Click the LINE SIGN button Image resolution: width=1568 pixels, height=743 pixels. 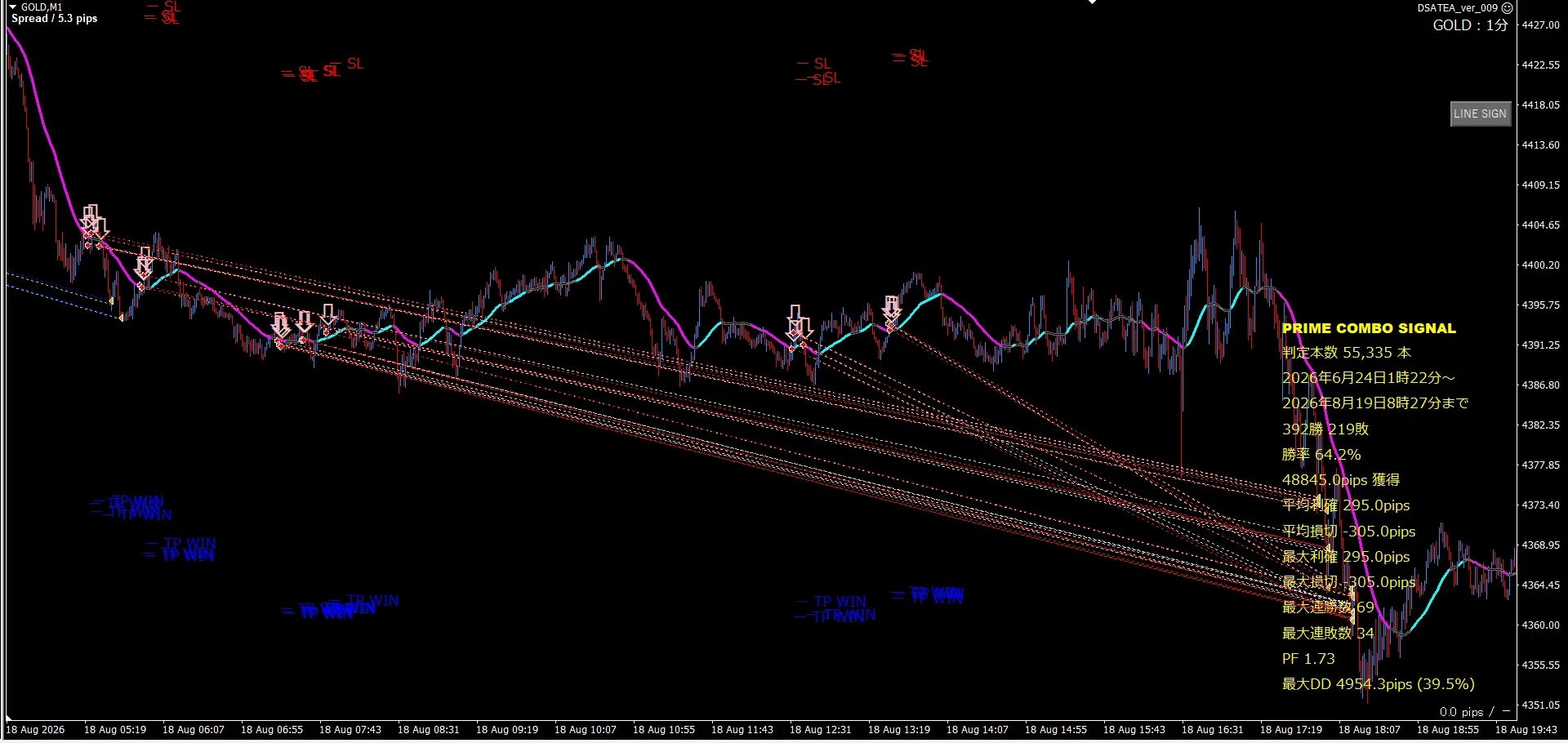pos(1480,113)
